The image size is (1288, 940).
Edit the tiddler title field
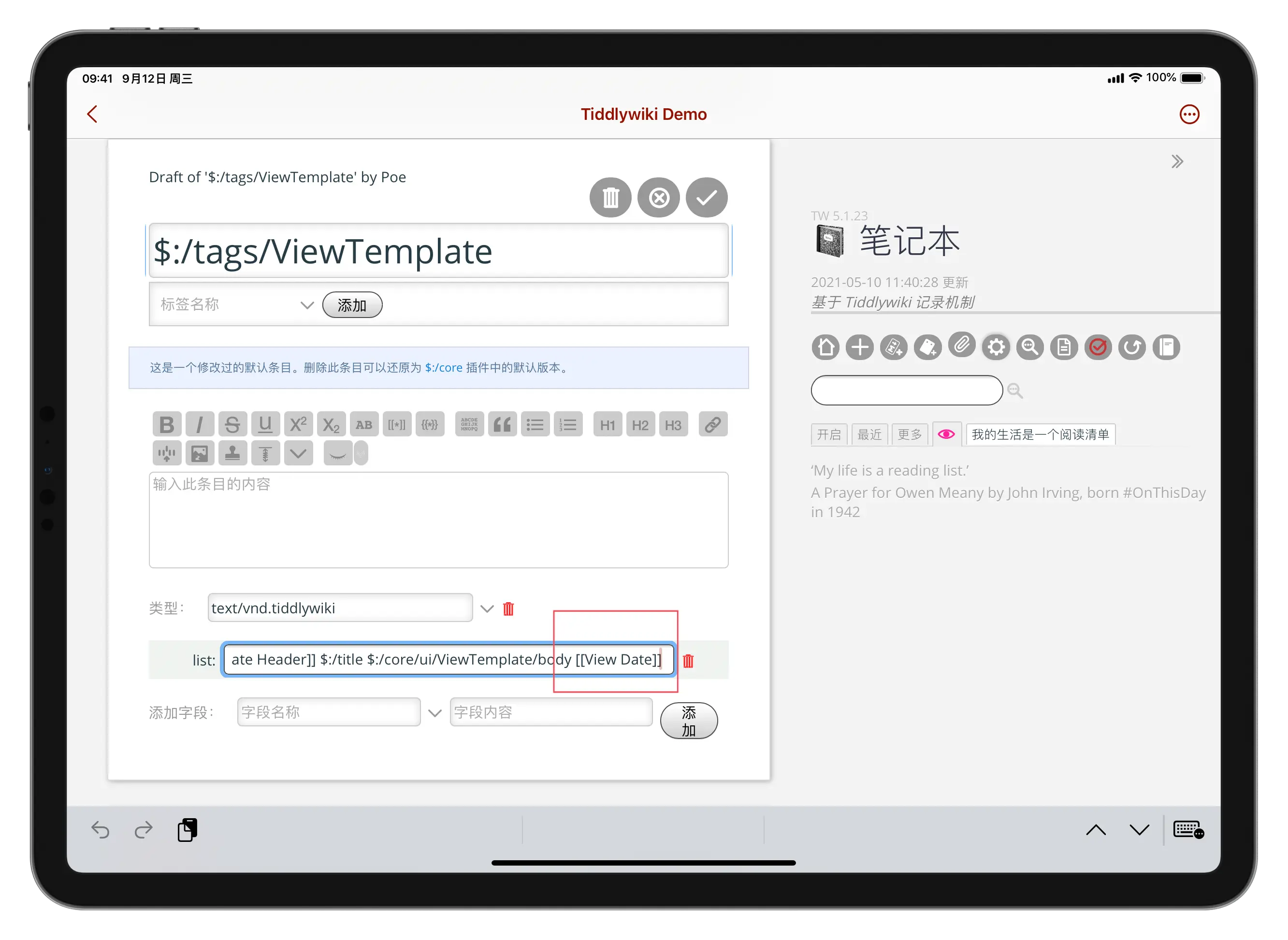(439, 251)
